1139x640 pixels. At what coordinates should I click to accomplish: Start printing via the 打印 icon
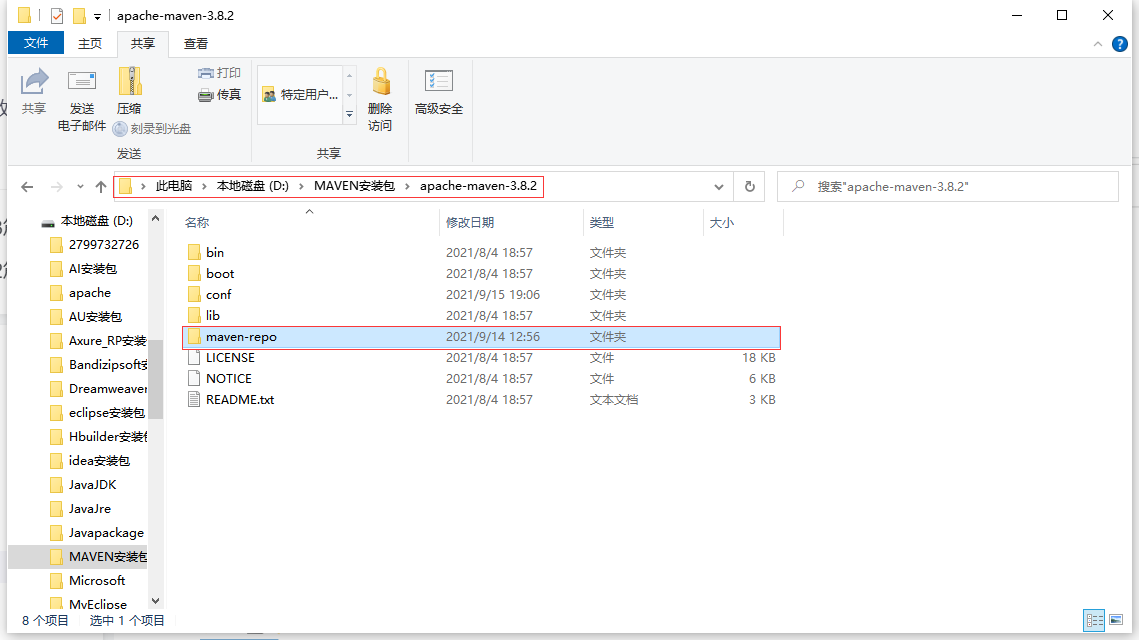(x=219, y=72)
